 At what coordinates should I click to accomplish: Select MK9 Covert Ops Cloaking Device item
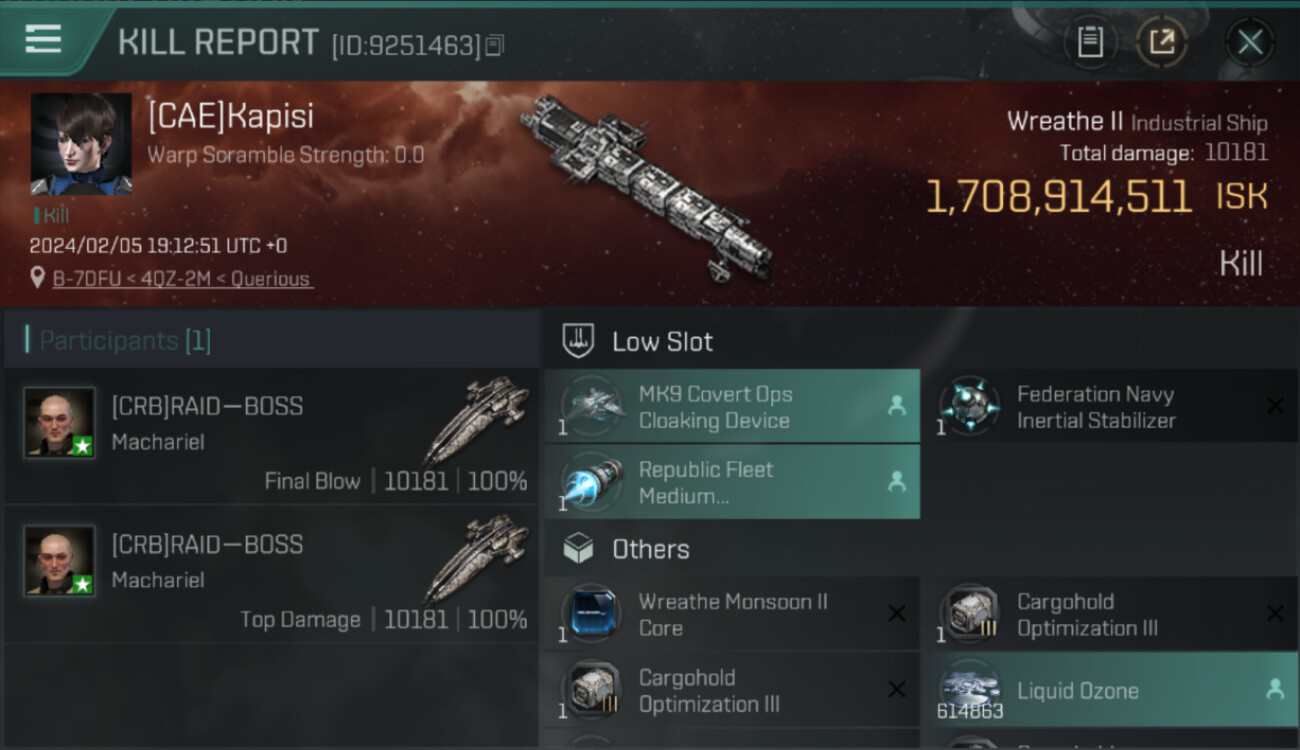(x=732, y=406)
